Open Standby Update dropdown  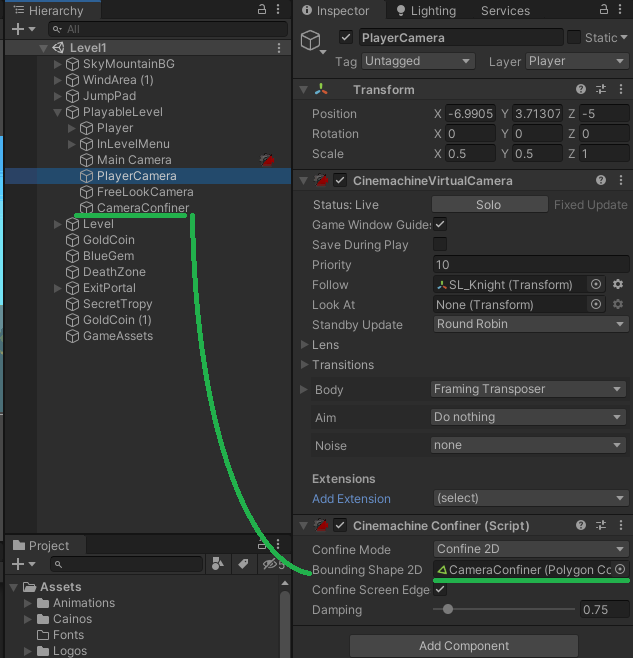[531, 324]
